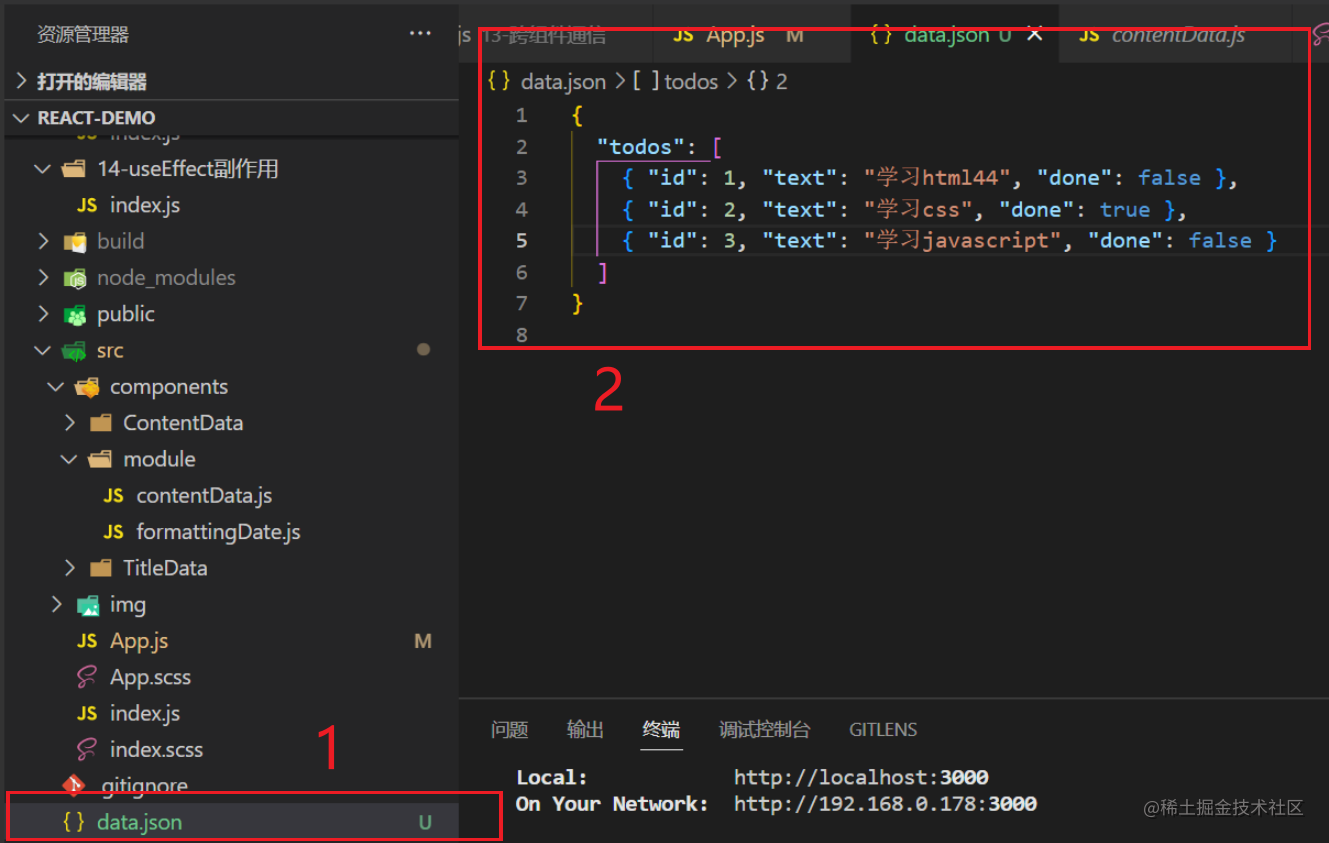Open index.js under src folder
The height and width of the screenshot is (843, 1329).
144,713
